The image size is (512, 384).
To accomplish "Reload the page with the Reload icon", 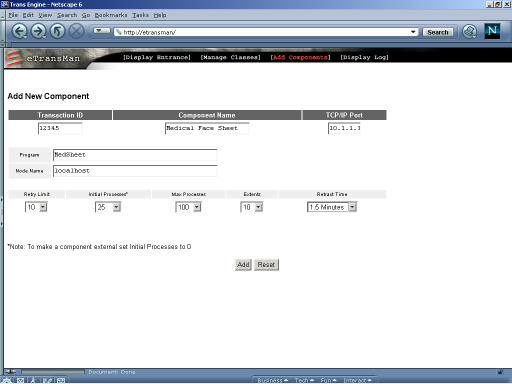I will 57,32.
